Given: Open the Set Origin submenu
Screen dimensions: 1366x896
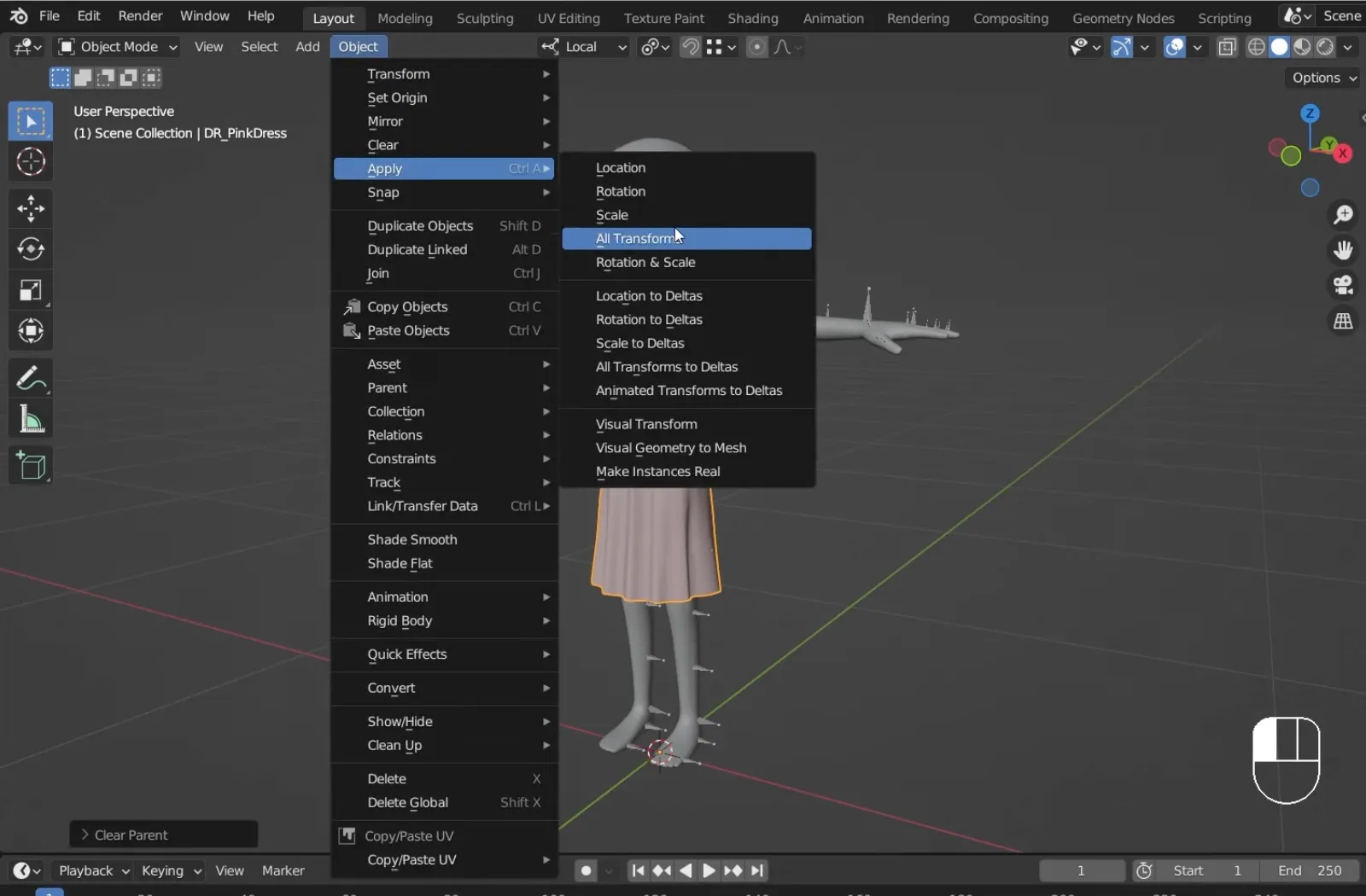Looking at the screenshot, I should (444, 98).
